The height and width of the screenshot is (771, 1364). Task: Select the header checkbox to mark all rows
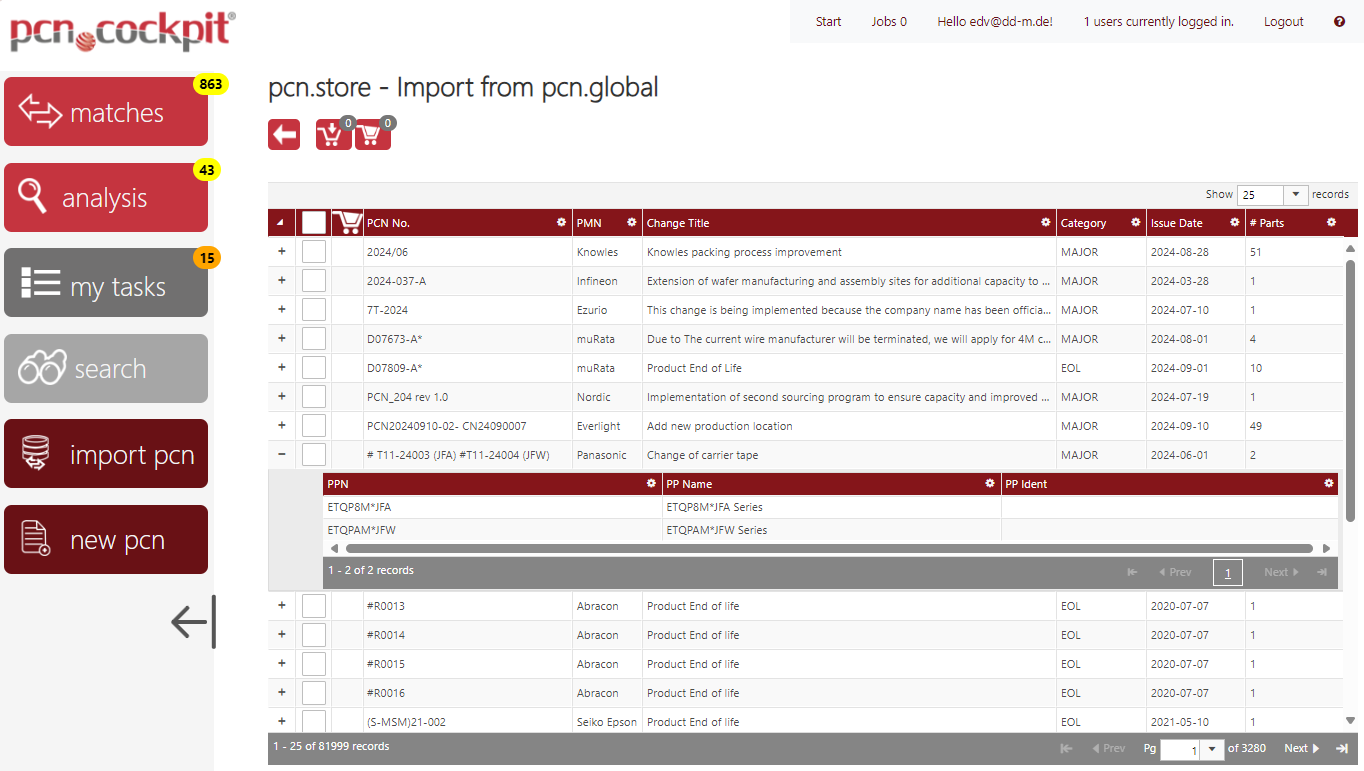point(313,222)
